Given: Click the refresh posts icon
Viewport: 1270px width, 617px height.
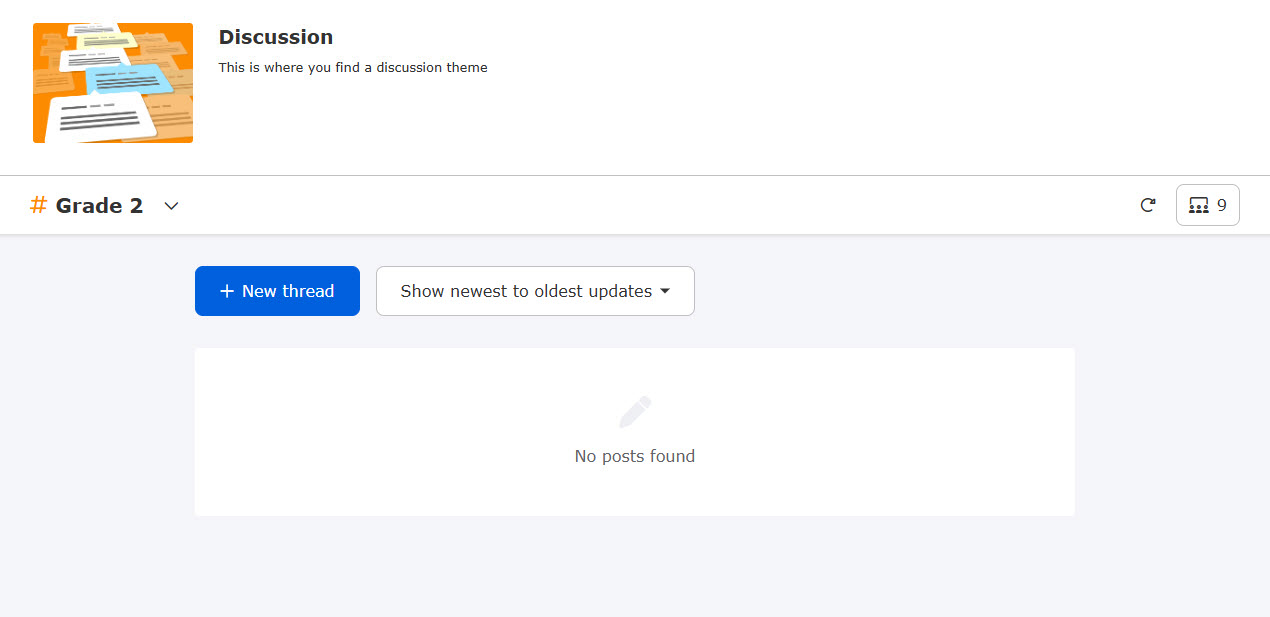Looking at the screenshot, I should pyautogui.click(x=1148, y=205).
